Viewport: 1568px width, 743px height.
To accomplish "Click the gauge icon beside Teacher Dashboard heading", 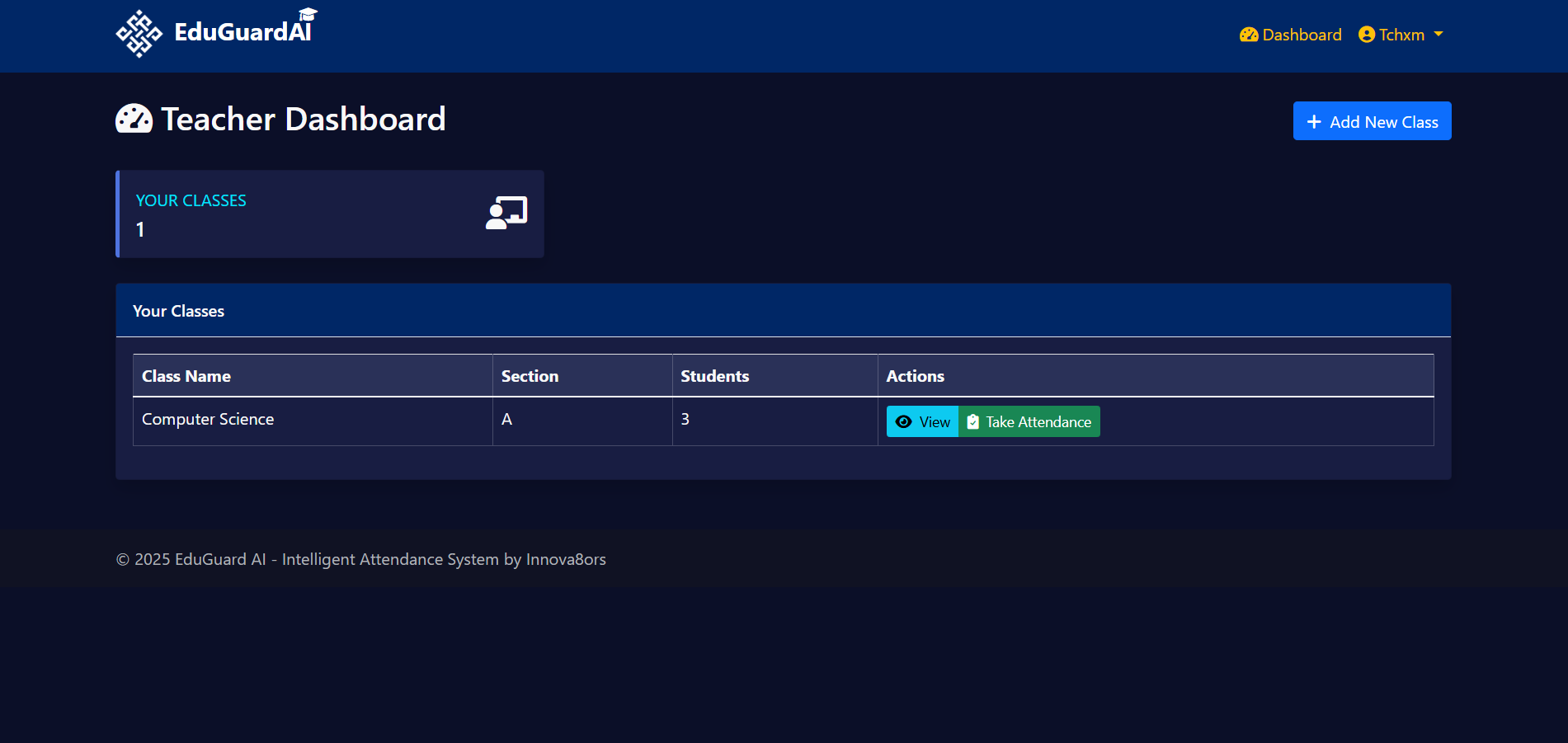I will (134, 119).
